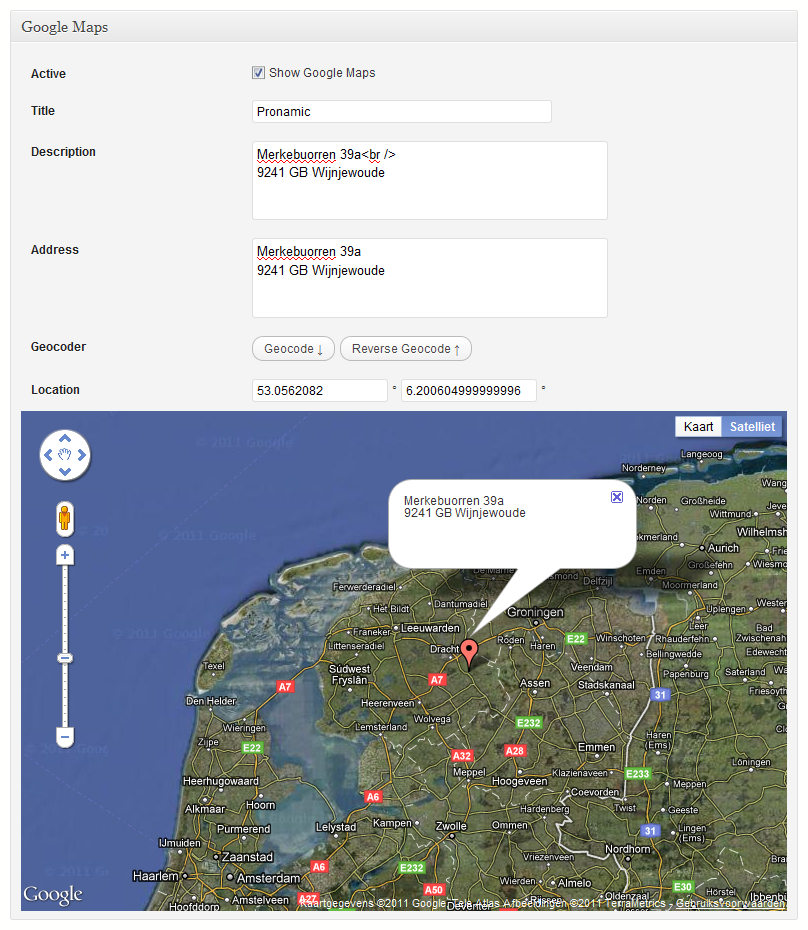
Task: Click the E233 road shield
Action: (638, 773)
